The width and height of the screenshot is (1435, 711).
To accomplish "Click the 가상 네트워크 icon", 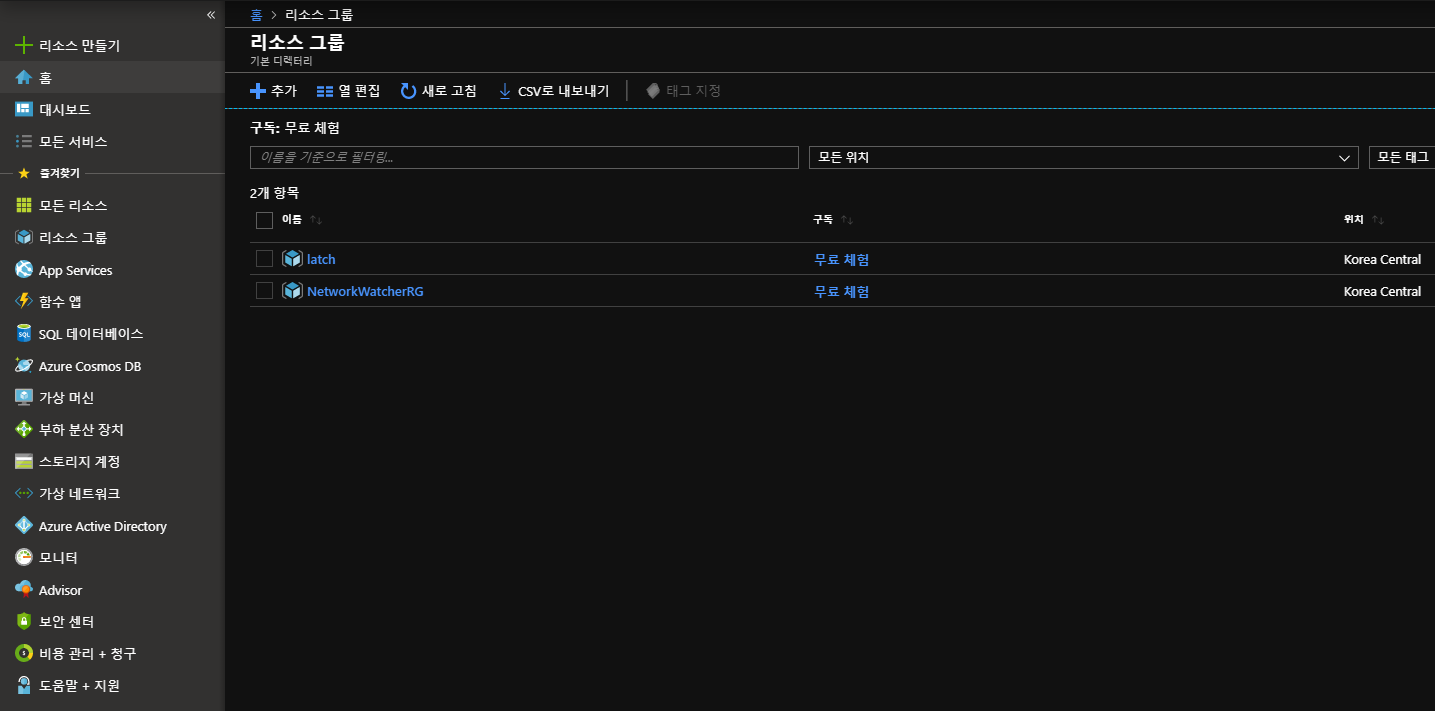I will pos(24,493).
